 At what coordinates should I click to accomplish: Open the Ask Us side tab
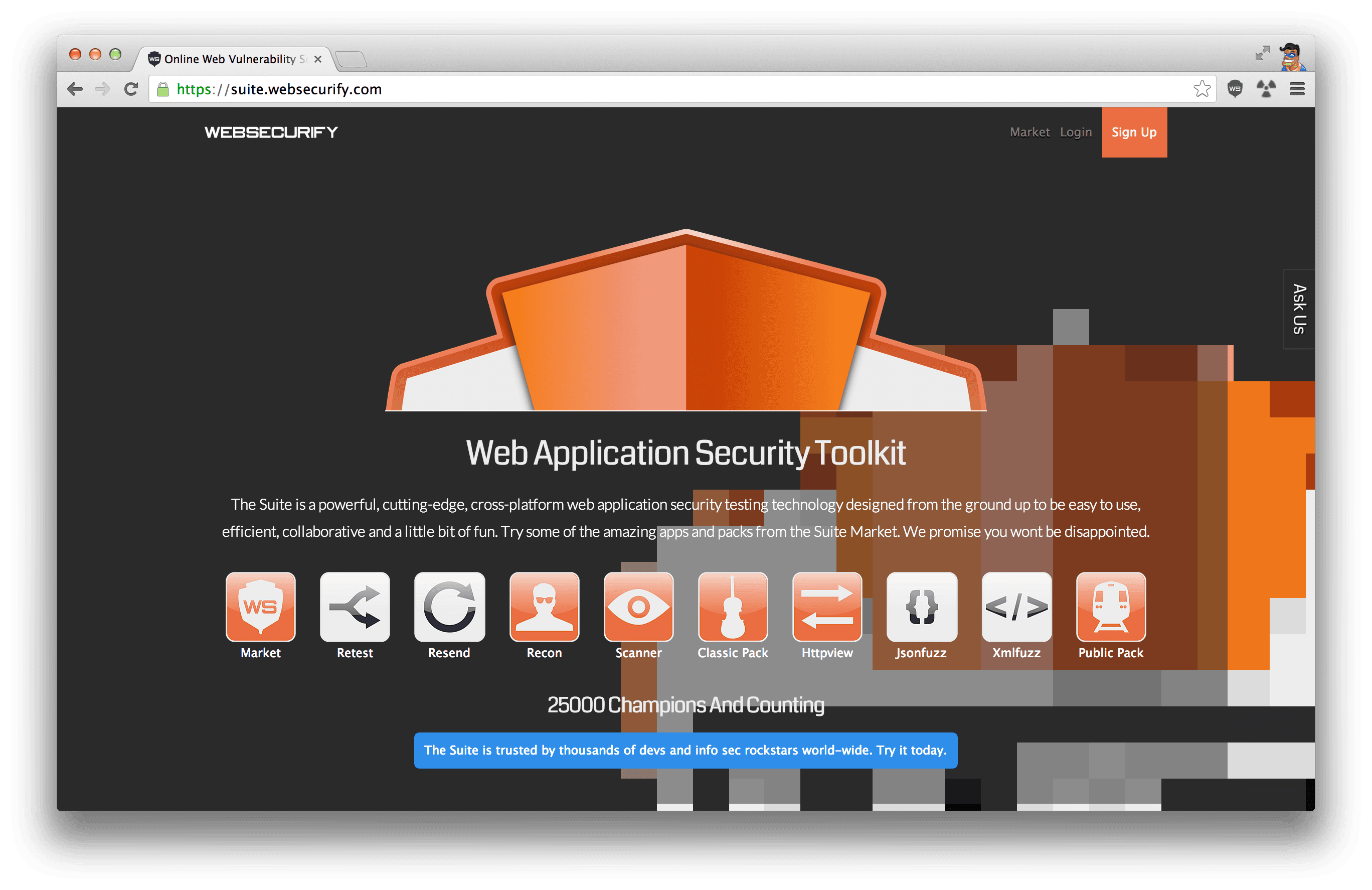[1298, 309]
